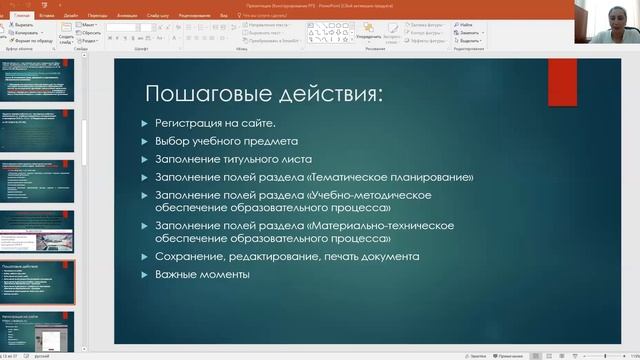Click Convert to SmartArt button
This screenshot has width=640, height=360.
coord(271,41)
